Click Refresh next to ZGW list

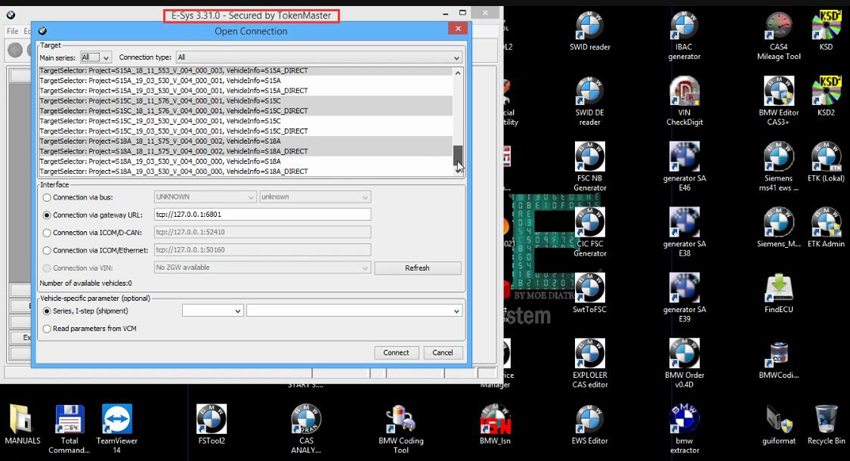(x=417, y=268)
